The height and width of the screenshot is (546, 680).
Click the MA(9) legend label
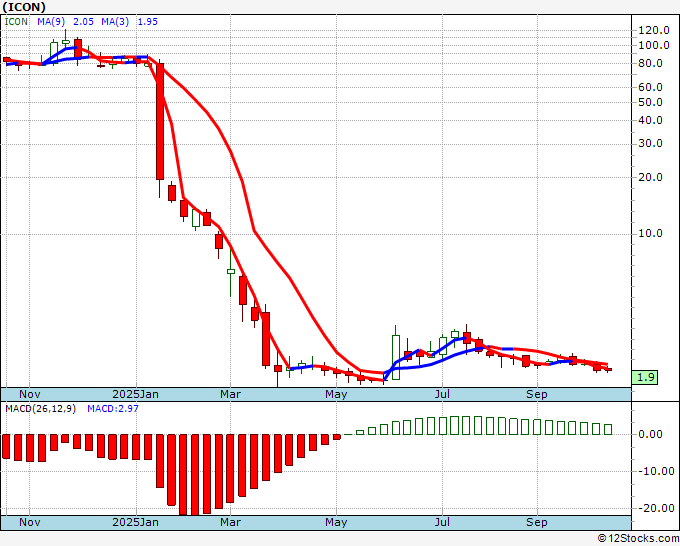click(x=51, y=22)
